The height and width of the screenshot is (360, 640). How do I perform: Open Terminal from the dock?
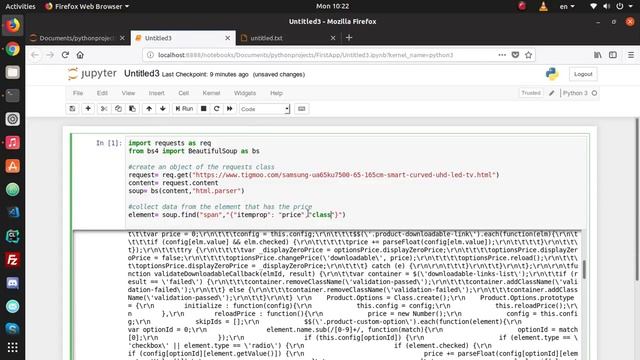[13, 96]
